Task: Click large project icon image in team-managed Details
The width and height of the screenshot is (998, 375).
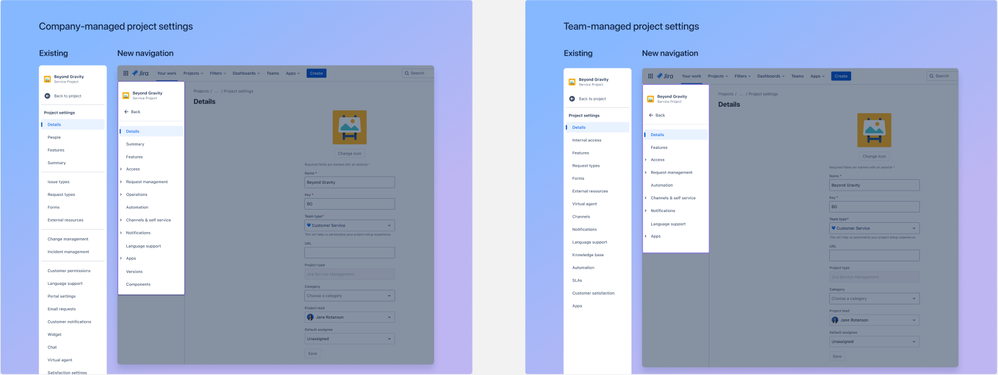Action: pyautogui.click(x=874, y=130)
